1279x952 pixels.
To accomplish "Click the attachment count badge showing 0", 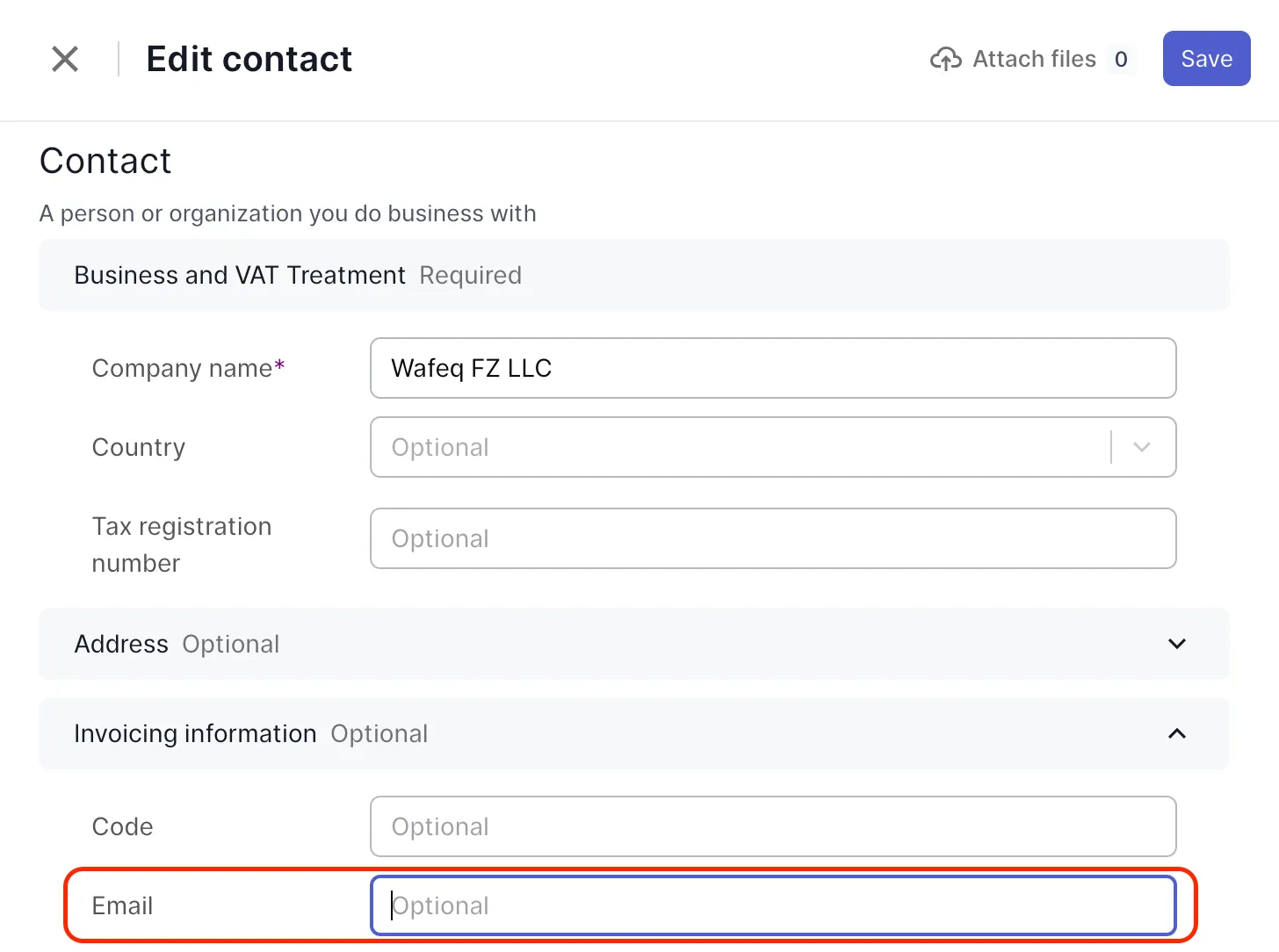I will tap(1122, 58).
